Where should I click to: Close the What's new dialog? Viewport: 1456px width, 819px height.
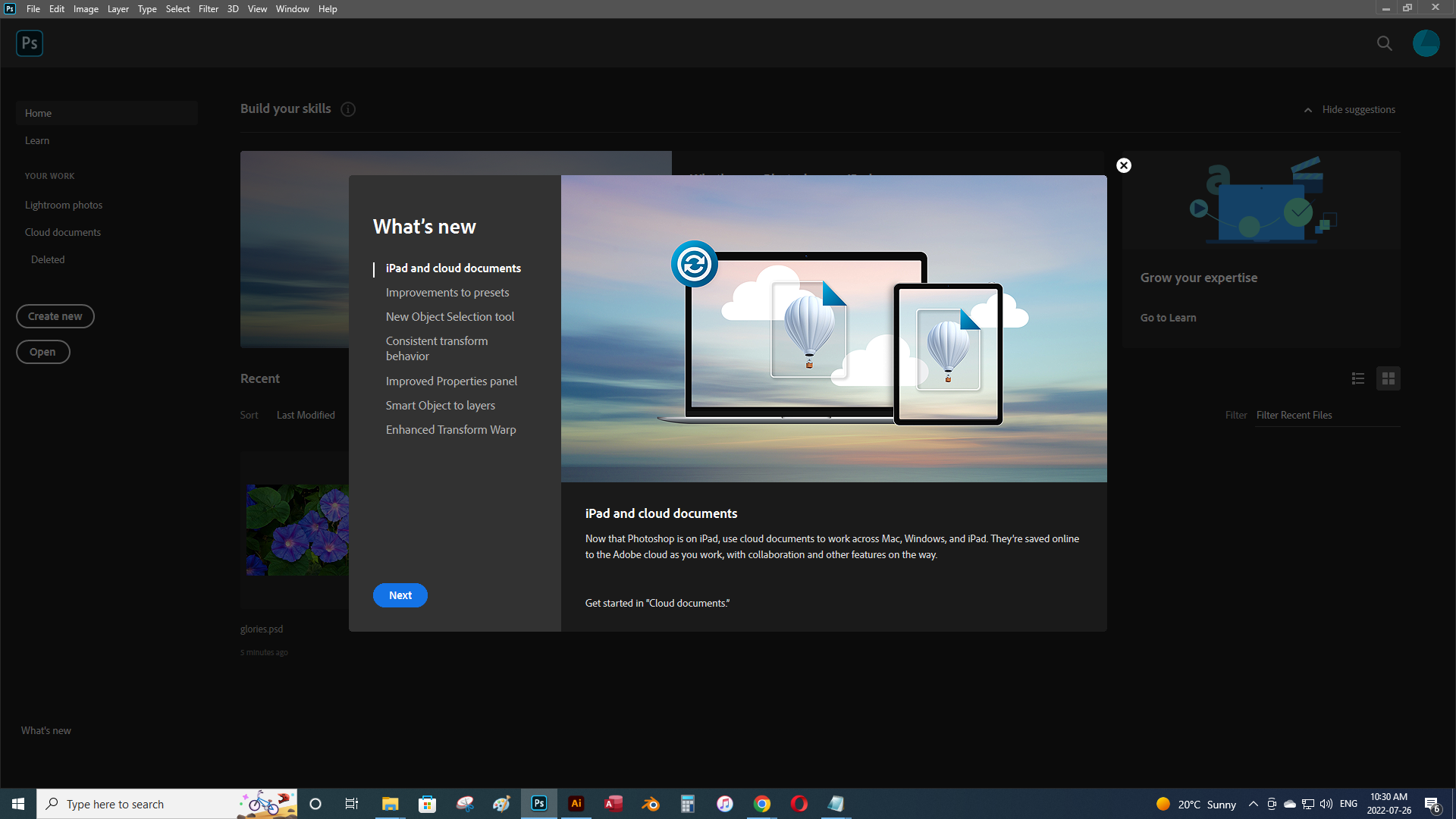[1124, 165]
